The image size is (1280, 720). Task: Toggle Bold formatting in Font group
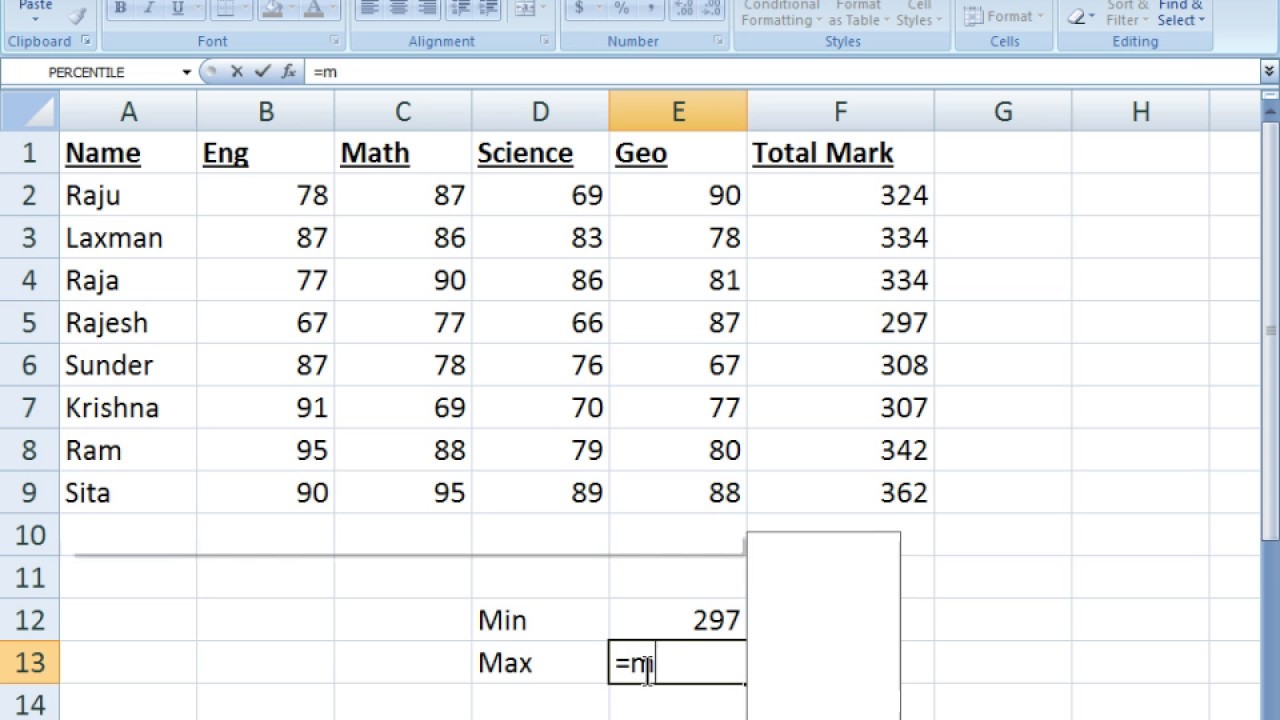coord(120,9)
